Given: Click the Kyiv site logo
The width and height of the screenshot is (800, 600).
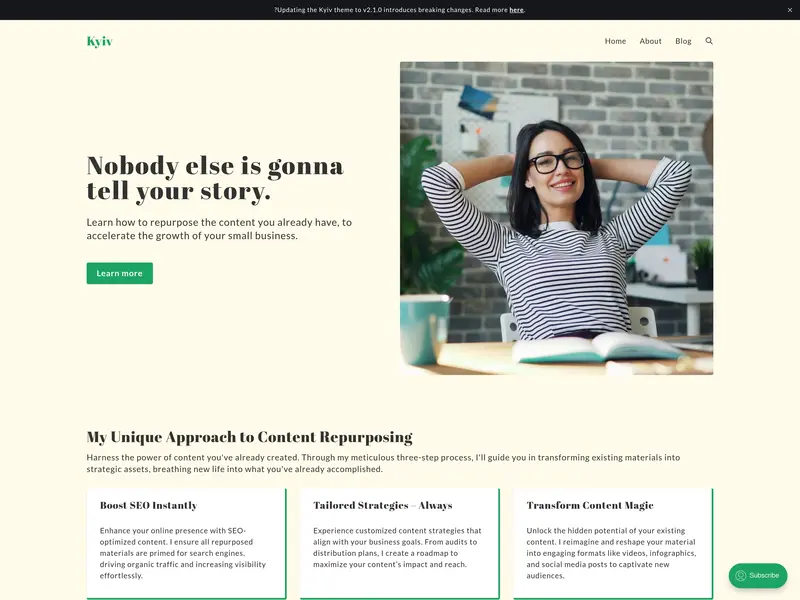Looking at the screenshot, I should pyautogui.click(x=99, y=41).
